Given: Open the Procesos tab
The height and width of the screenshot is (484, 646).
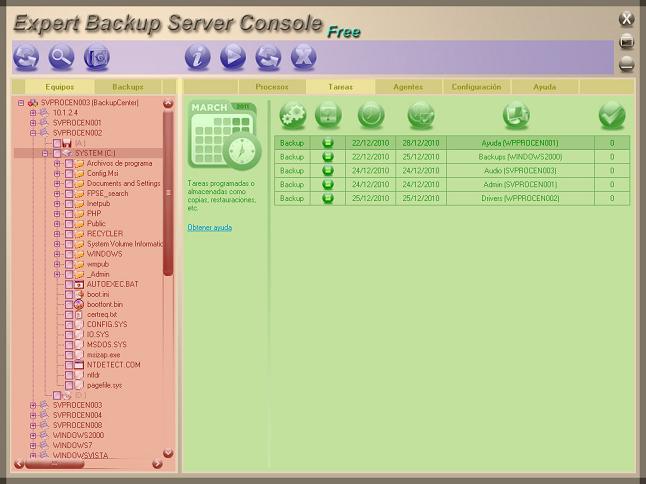Looking at the screenshot, I should click(x=272, y=87).
